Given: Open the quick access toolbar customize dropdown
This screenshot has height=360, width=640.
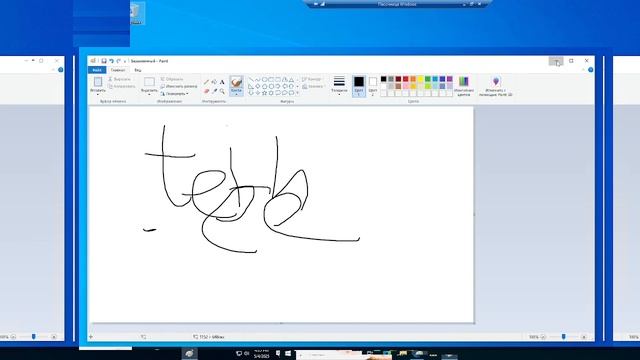Looking at the screenshot, I should pyautogui.click(x=125, y=61).
